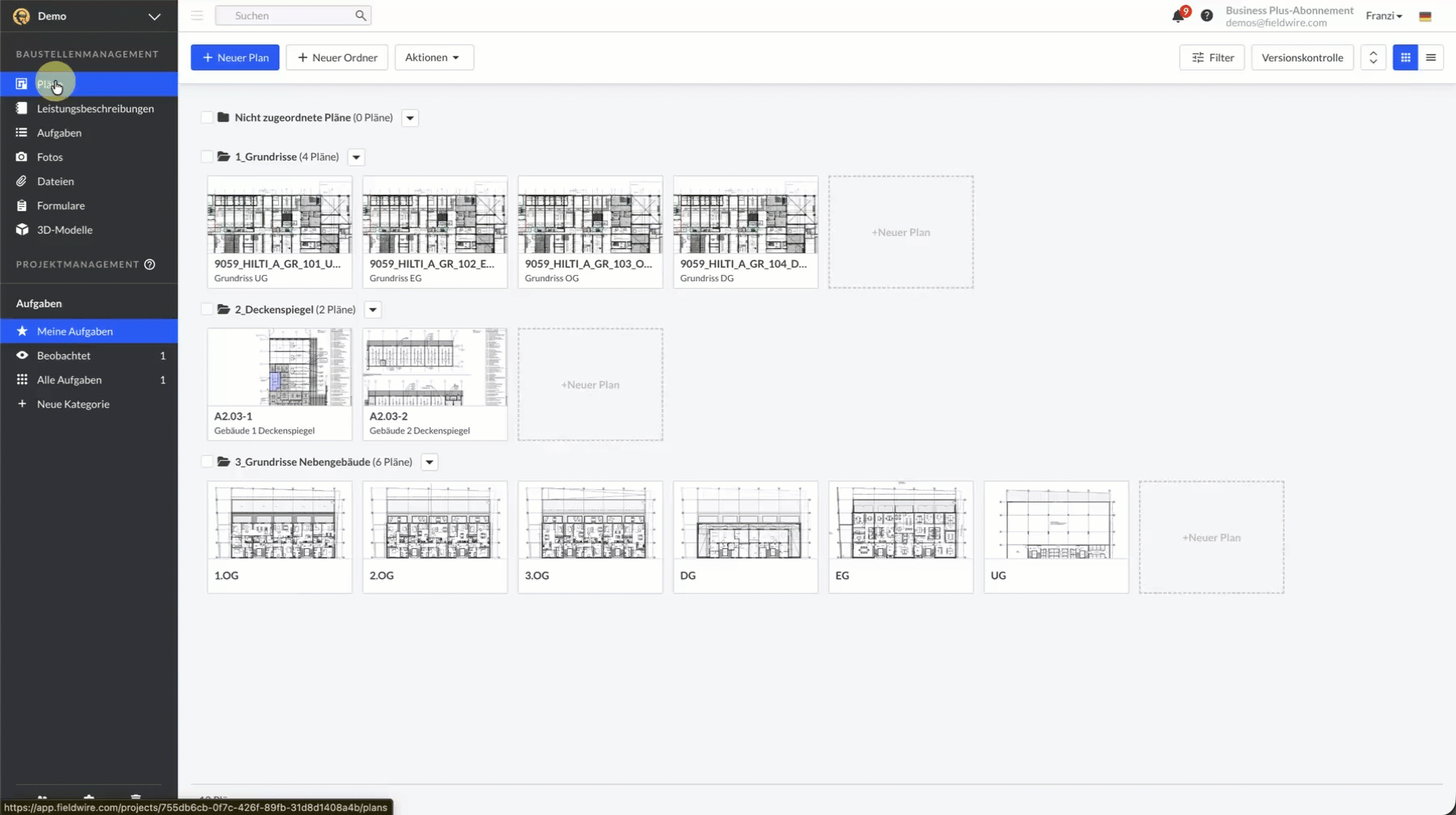Select the Nicht zugeordnete Pläne checkbox
This screenshot has width=1456, height=815.
(207, 117)
